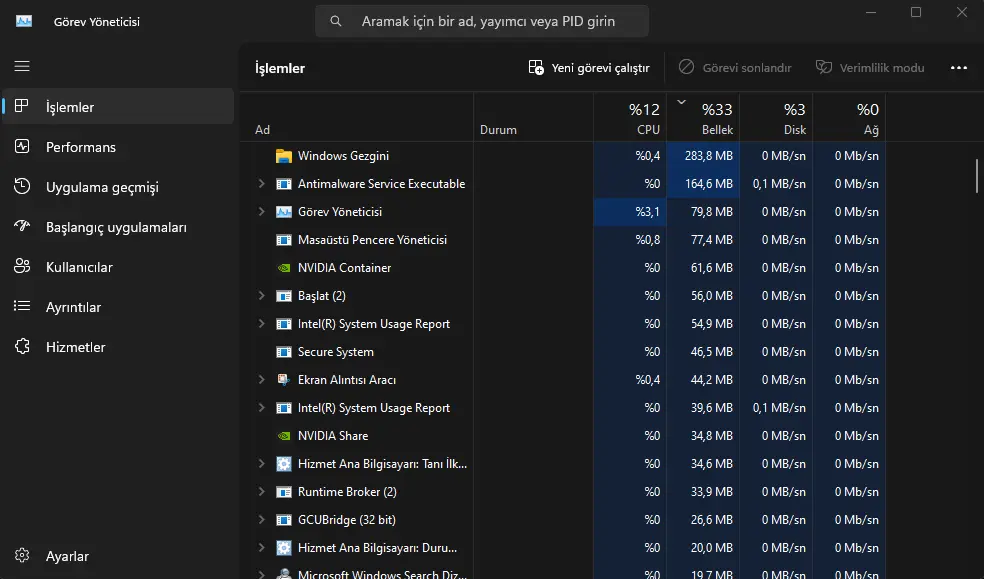Click the Uygulama geçmişi clock icon

click(x=22, y=187)
